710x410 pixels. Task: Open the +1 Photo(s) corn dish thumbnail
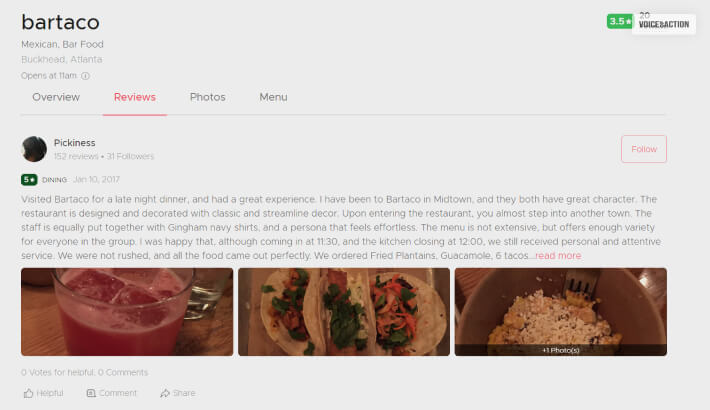[x=561, y=312]
